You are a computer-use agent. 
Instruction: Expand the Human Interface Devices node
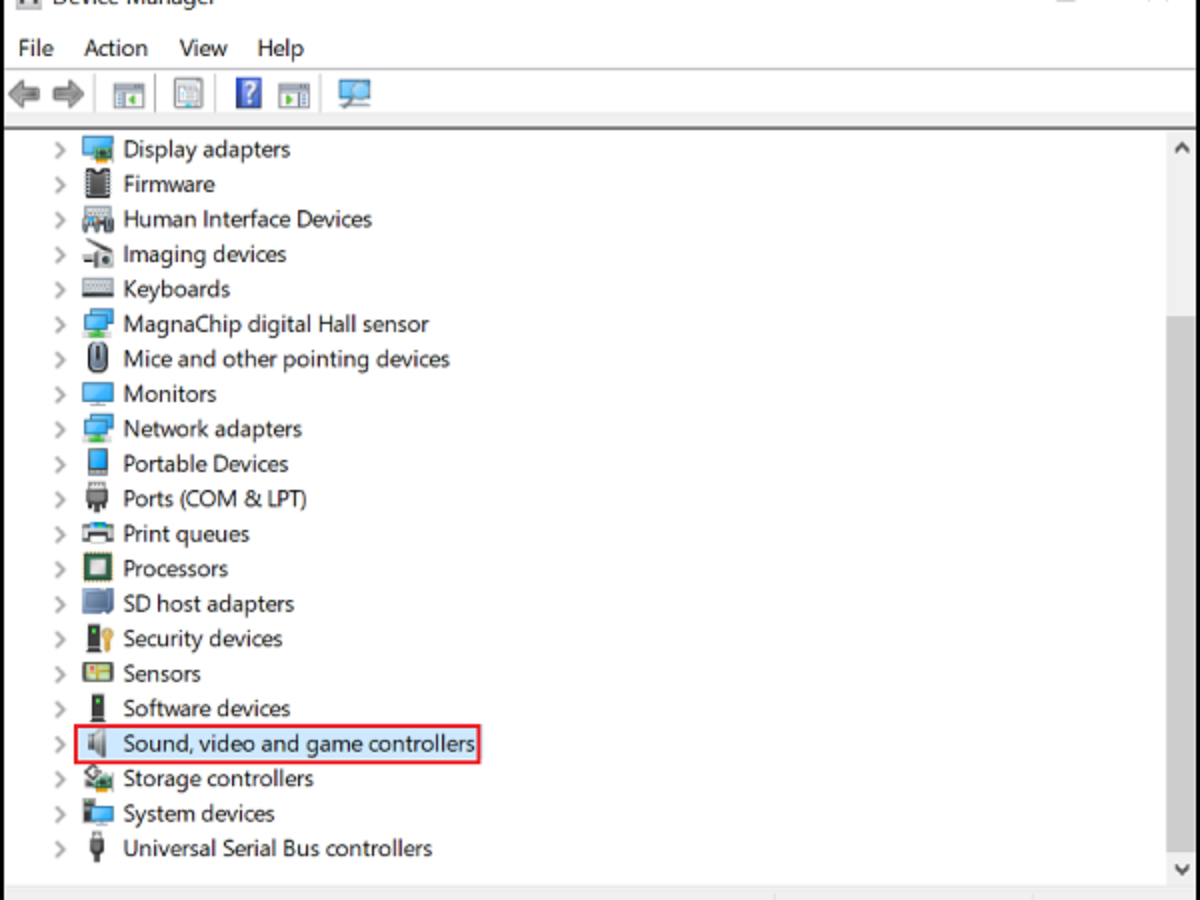click(60, 220)
